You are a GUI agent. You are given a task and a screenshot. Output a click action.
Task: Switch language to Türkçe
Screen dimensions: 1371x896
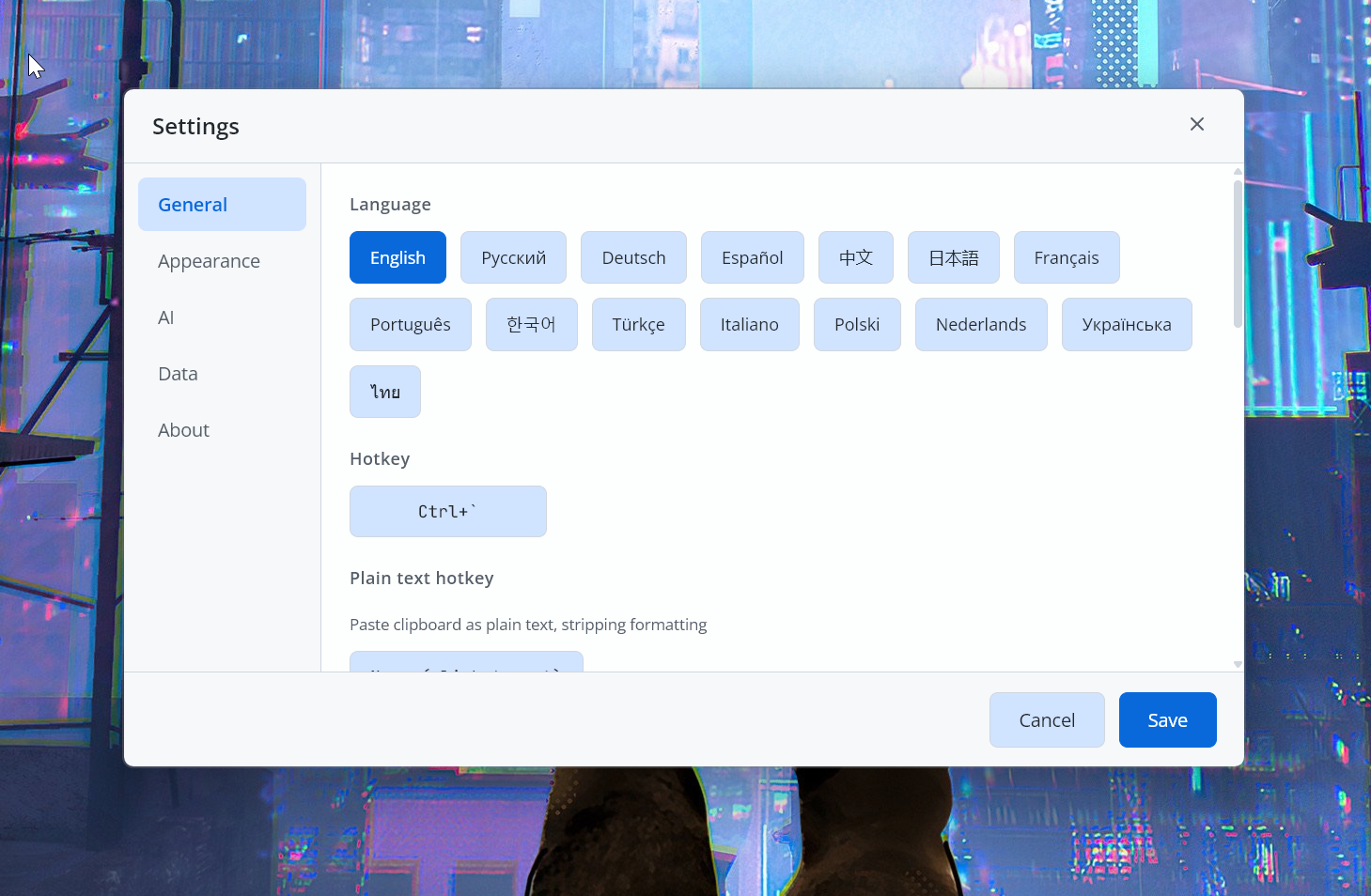point(638,324)
